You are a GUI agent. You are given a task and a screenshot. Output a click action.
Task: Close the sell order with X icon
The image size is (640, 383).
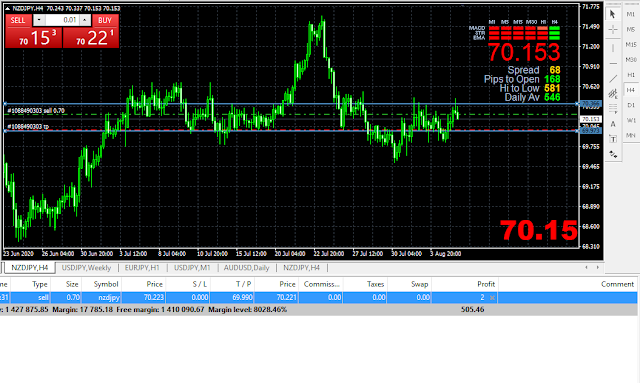492,298
